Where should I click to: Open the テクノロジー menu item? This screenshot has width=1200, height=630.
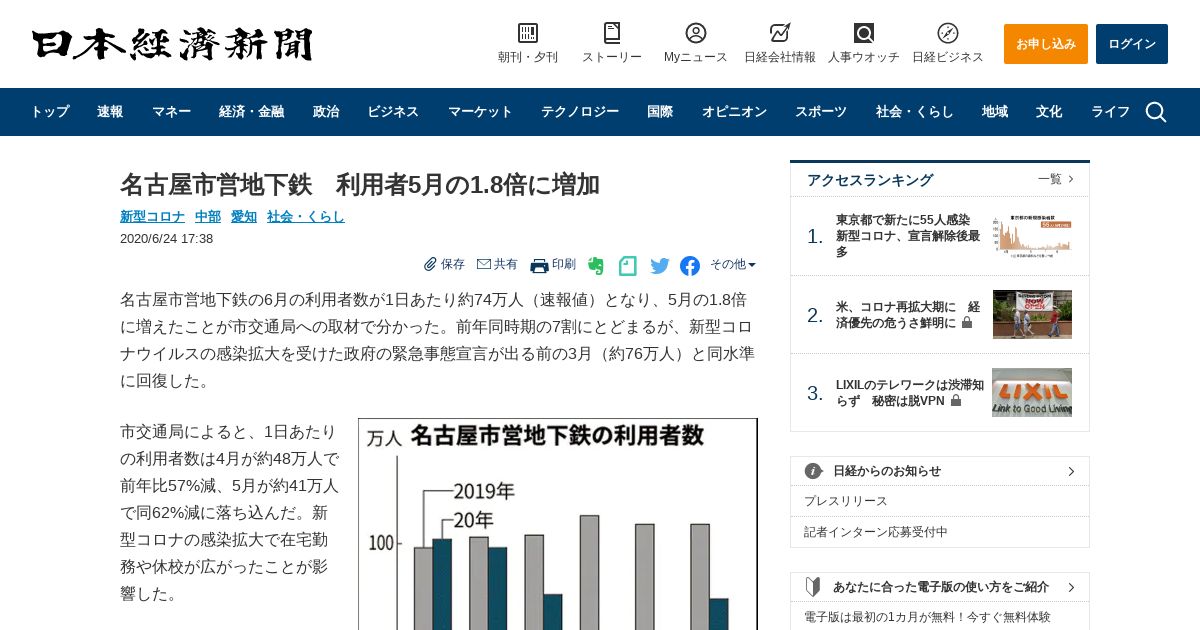tap(580, 112)
